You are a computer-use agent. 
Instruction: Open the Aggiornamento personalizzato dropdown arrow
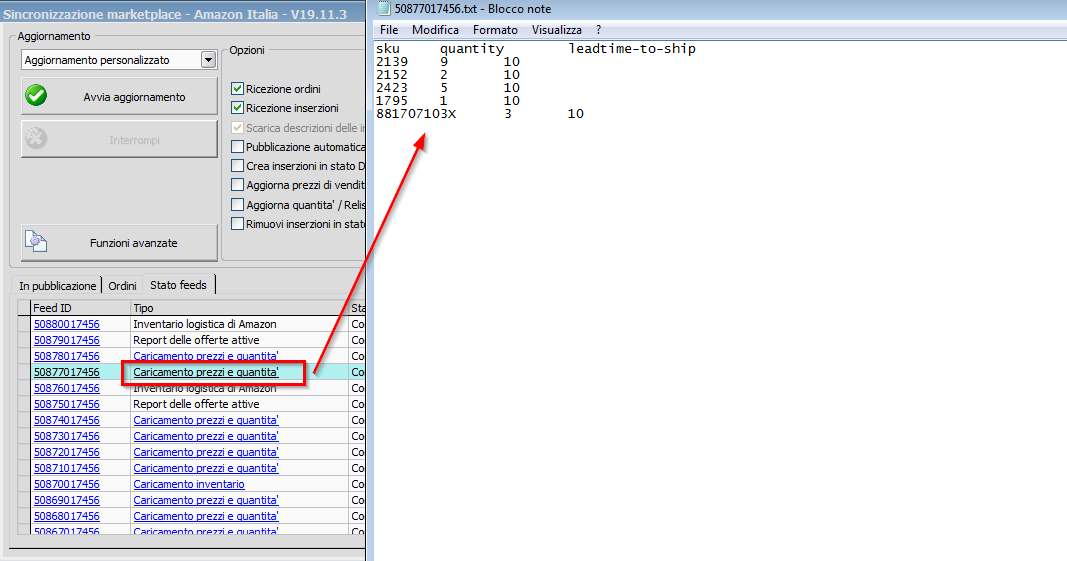click(208, 60)
